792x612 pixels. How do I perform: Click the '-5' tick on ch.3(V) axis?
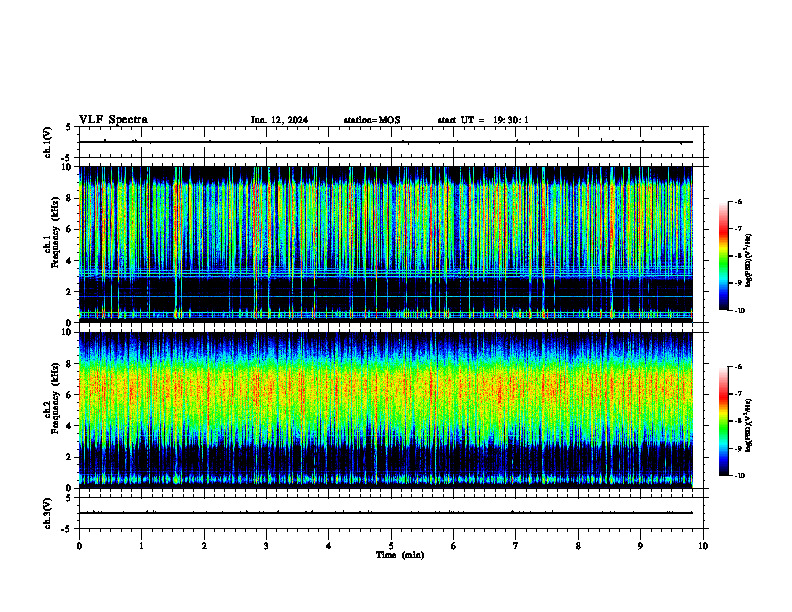click(x=67, y=529)
